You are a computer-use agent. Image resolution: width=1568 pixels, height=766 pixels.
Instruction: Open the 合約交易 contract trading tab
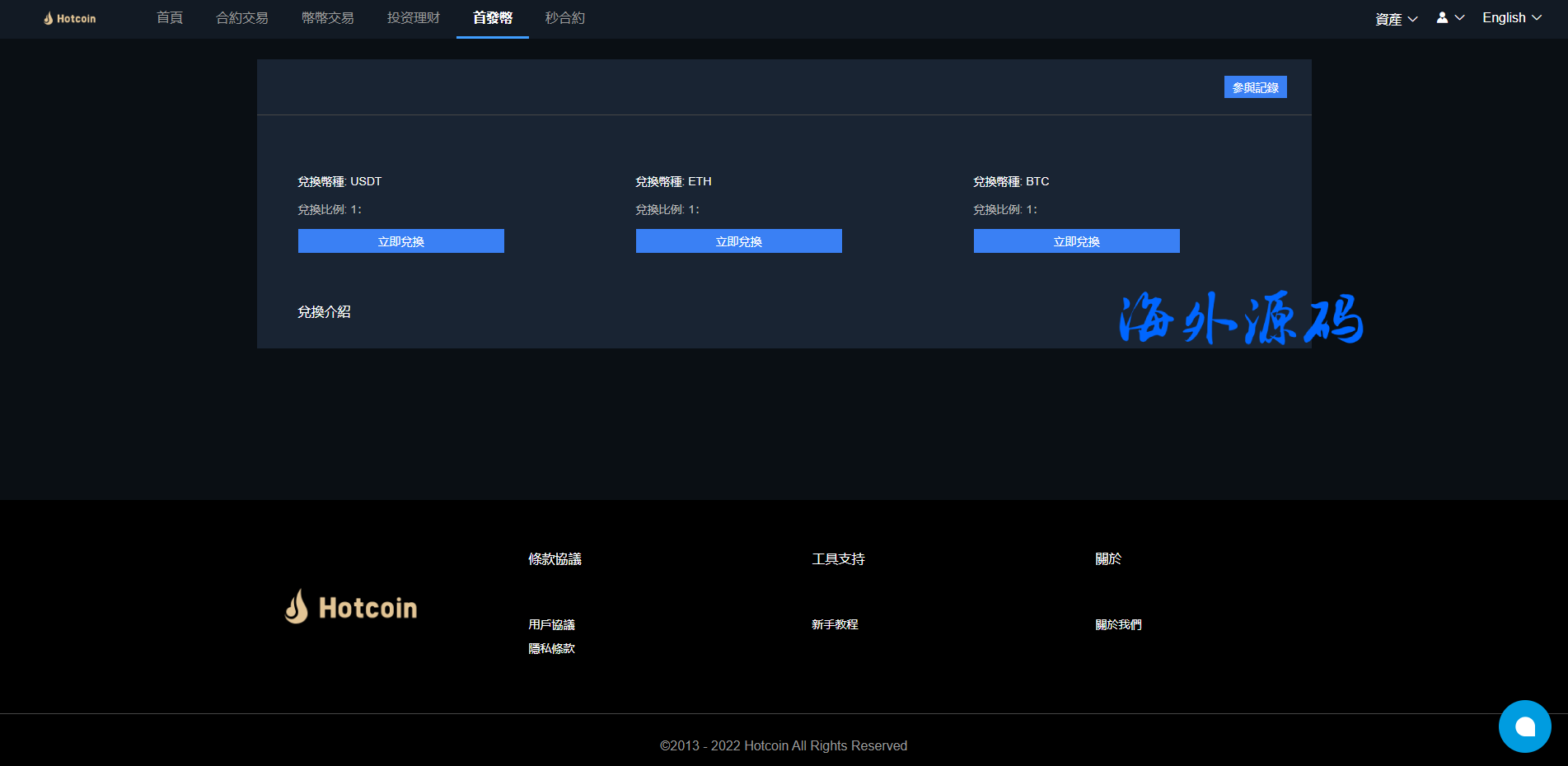(241, 18)
